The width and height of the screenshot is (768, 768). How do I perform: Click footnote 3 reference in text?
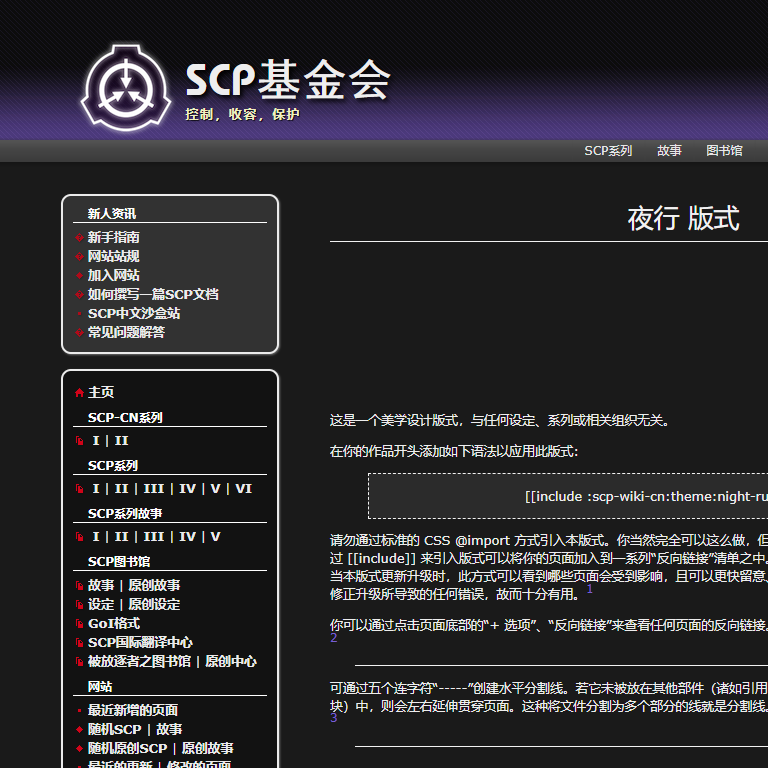pyautogui.click(x=333, y=717)
